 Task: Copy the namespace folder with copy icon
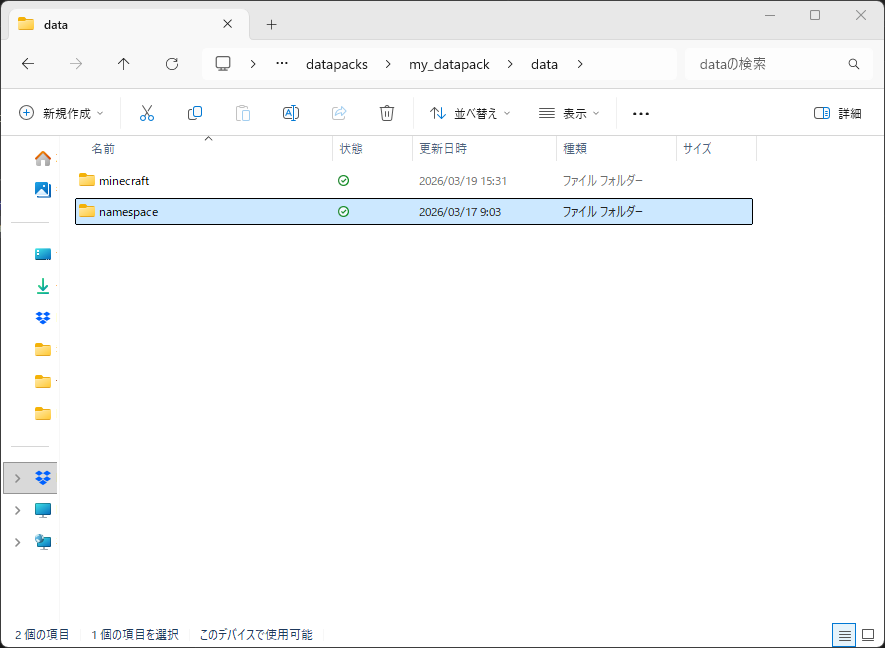[195, 113]
